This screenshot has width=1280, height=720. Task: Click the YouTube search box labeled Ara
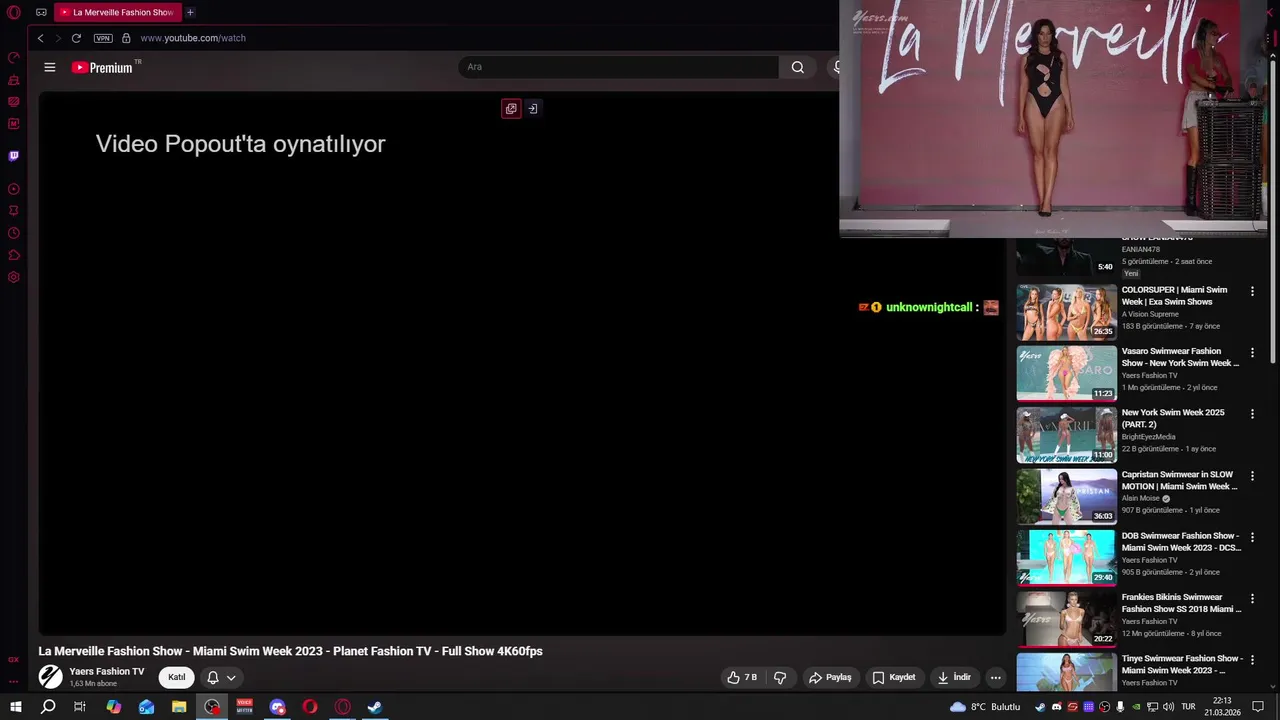[x=618, y=67]
